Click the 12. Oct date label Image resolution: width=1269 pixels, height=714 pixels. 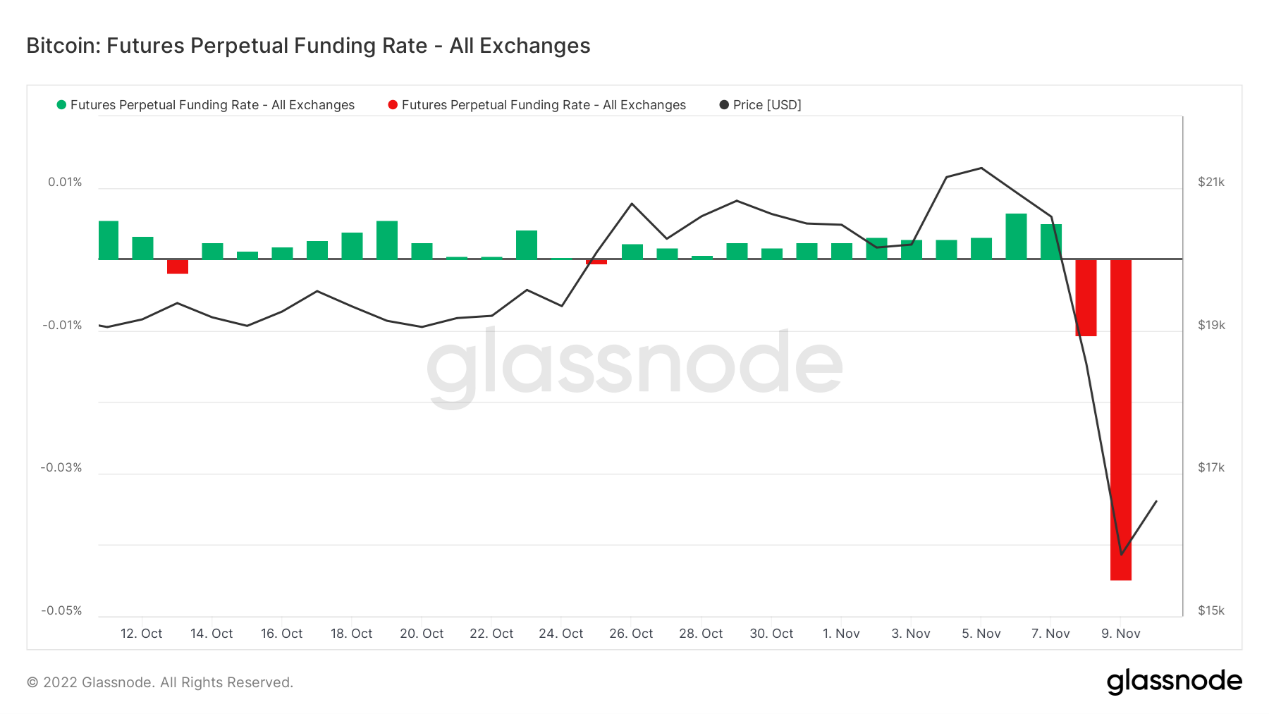pos(141,634)
